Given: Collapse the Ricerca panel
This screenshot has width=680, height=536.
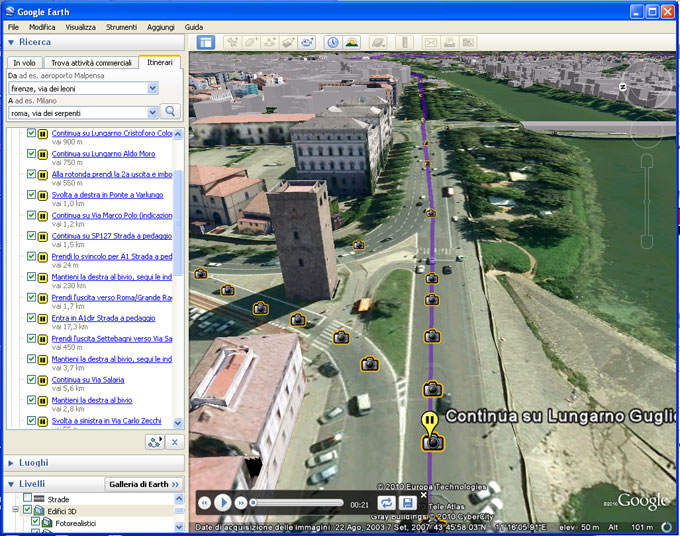Looking at the screenshot, I should point(11,42).
